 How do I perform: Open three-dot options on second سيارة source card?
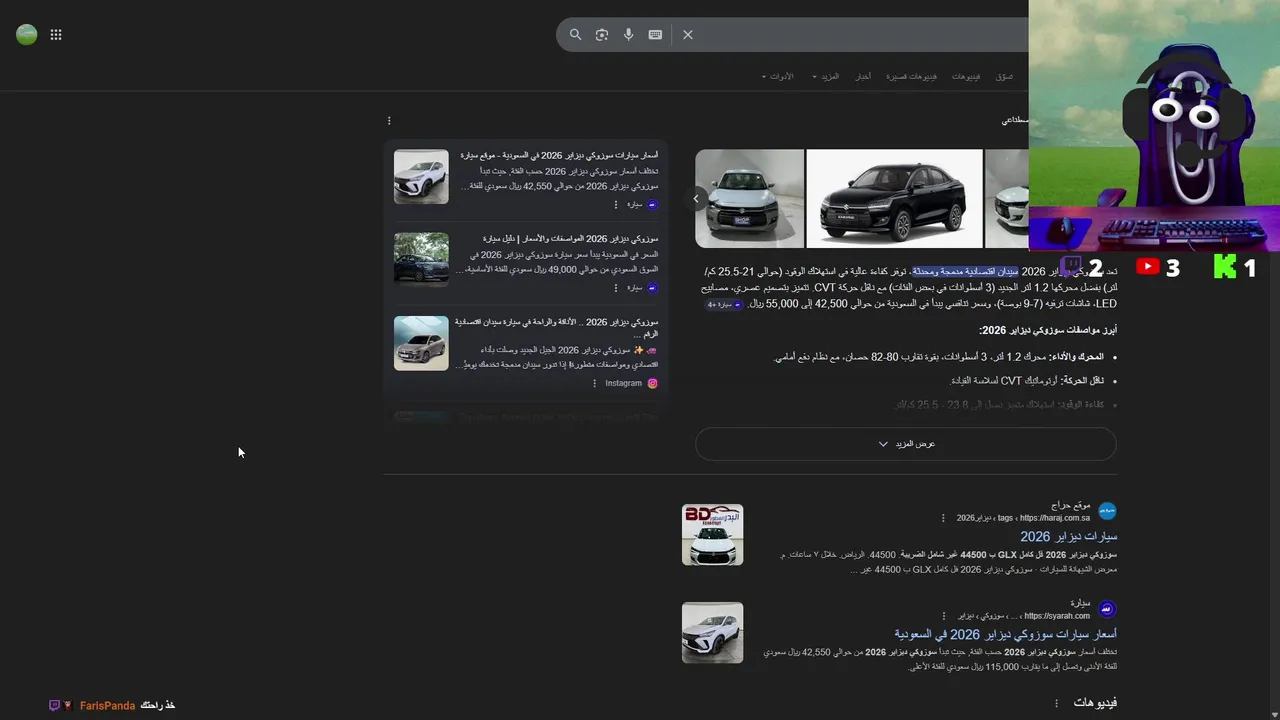tap(616, 288)
